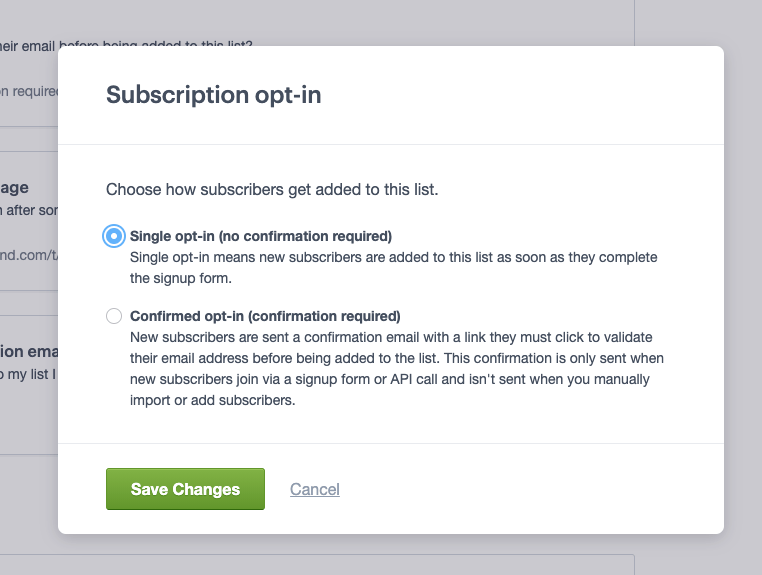Click "Choose how subscribers get added" text

[x=272, y=188]
